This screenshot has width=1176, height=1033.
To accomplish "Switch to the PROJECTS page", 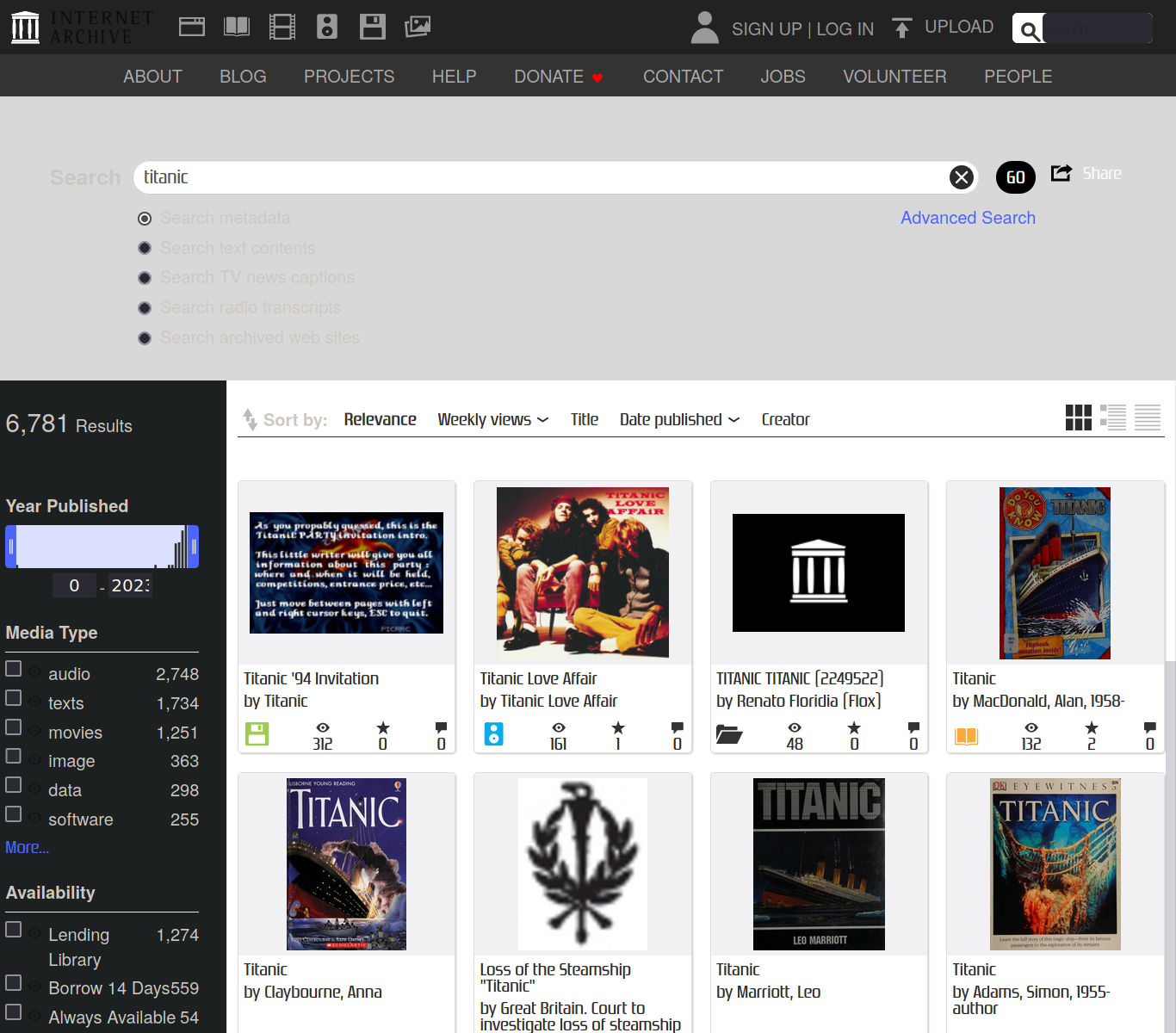I will click(x=349, y=76).
